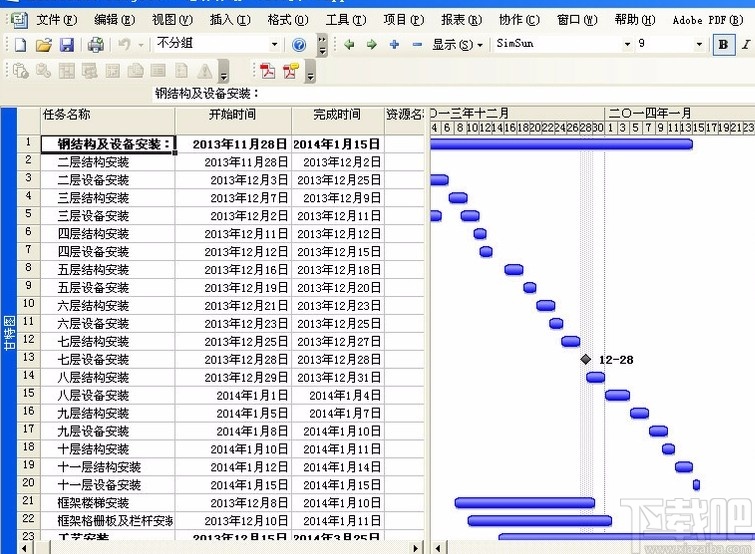Image resolution: width=755 pixels, height=554 pixels.
Task: Click the greyed warning triangle toolbar icon
Action: pyautogui.click(x=205, y=71)
